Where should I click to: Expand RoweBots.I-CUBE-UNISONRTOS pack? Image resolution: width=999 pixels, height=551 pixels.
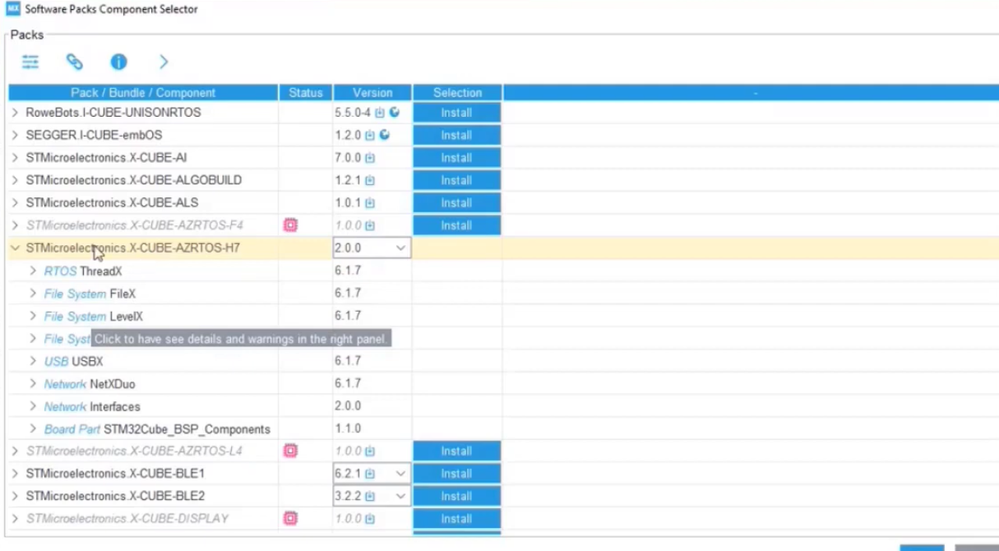[x=15, y=113]
